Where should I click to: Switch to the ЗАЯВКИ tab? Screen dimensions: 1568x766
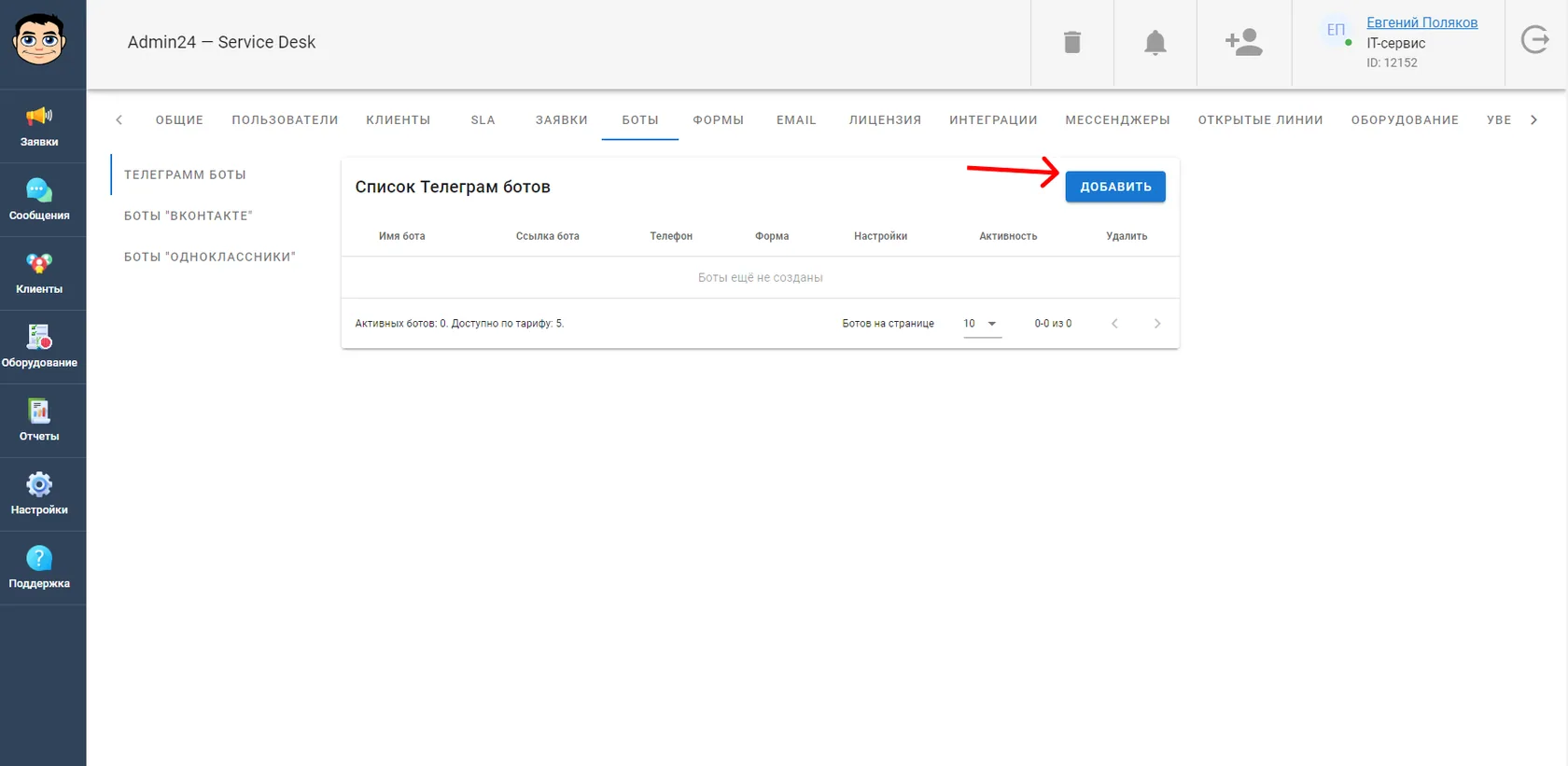pyautogui.click(x=562, y=120)
